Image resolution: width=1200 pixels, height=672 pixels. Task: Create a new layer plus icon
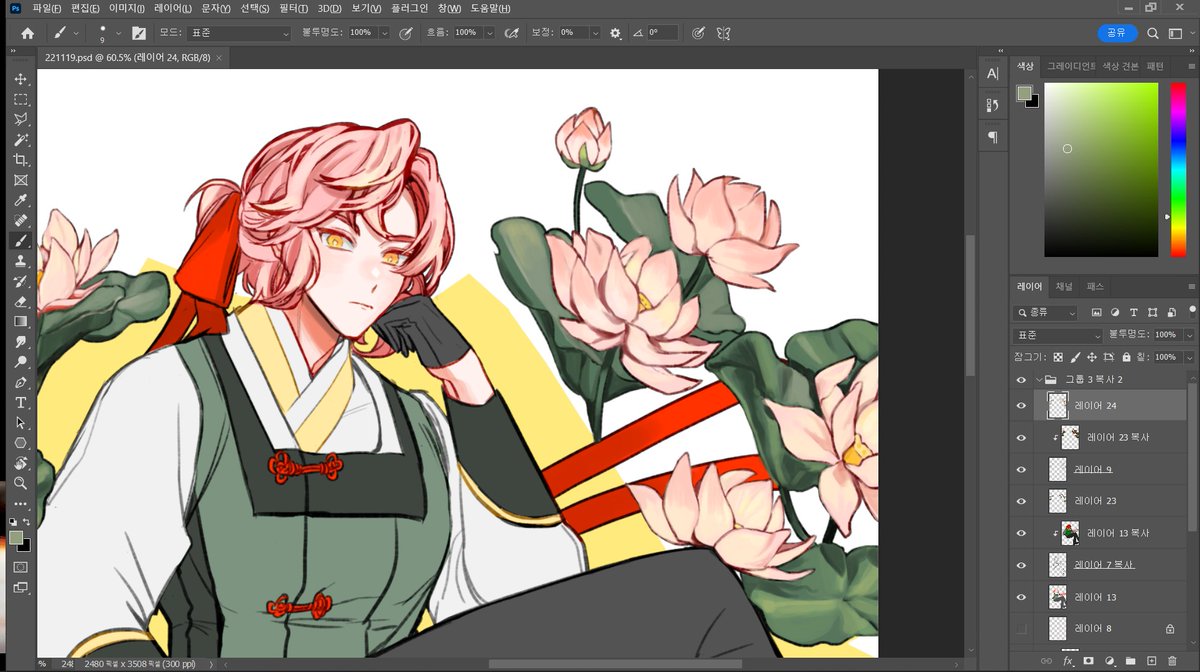pos(1151,661)
